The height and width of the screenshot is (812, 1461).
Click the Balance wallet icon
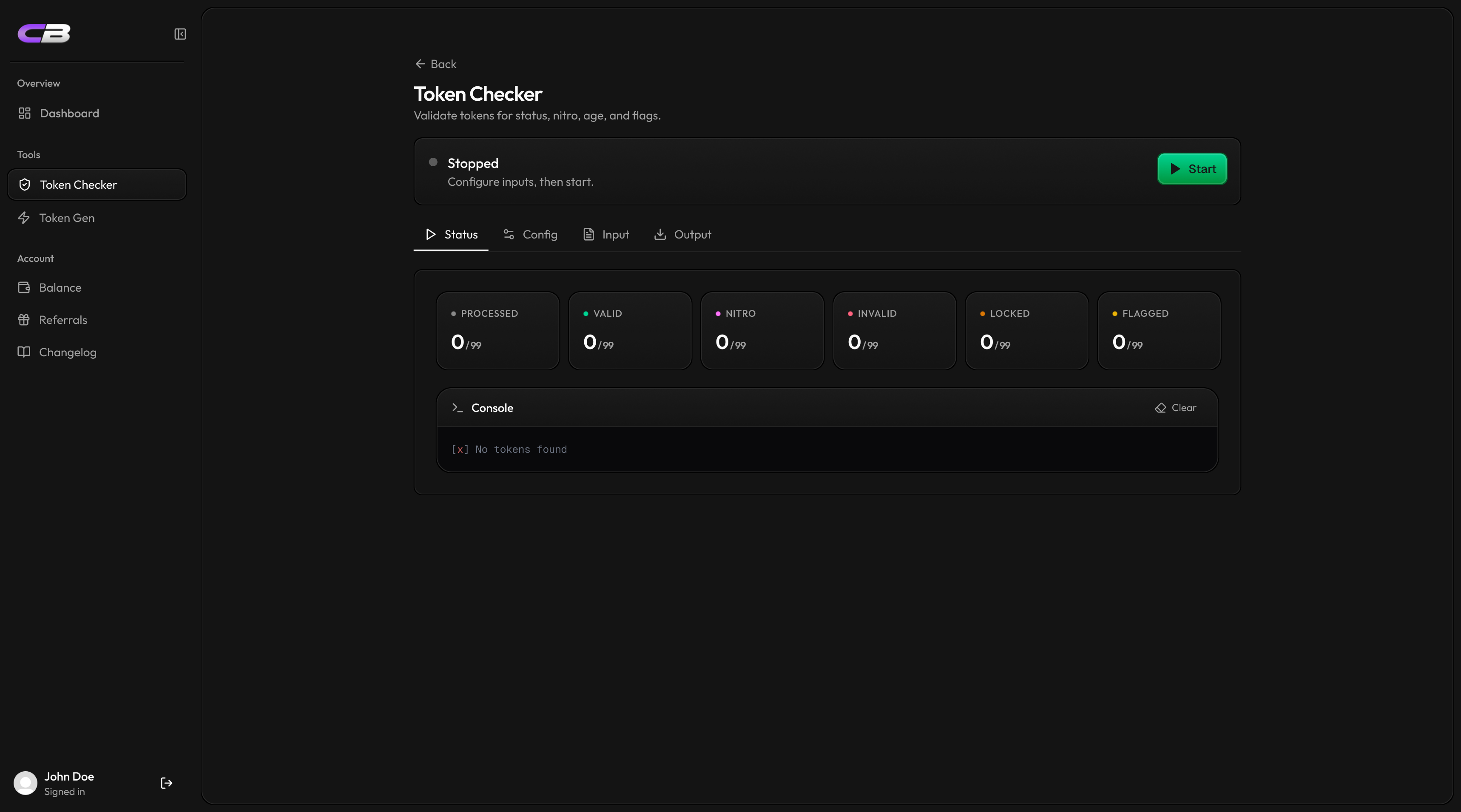[24, 287]
